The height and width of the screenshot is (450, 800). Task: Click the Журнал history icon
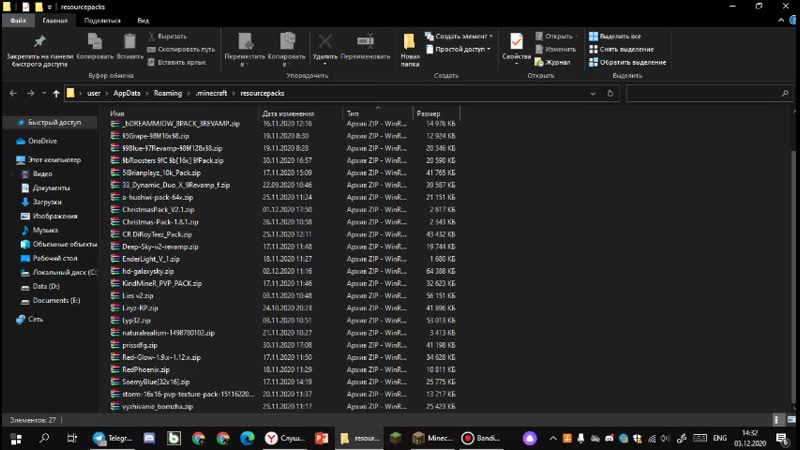coord(553,62)
